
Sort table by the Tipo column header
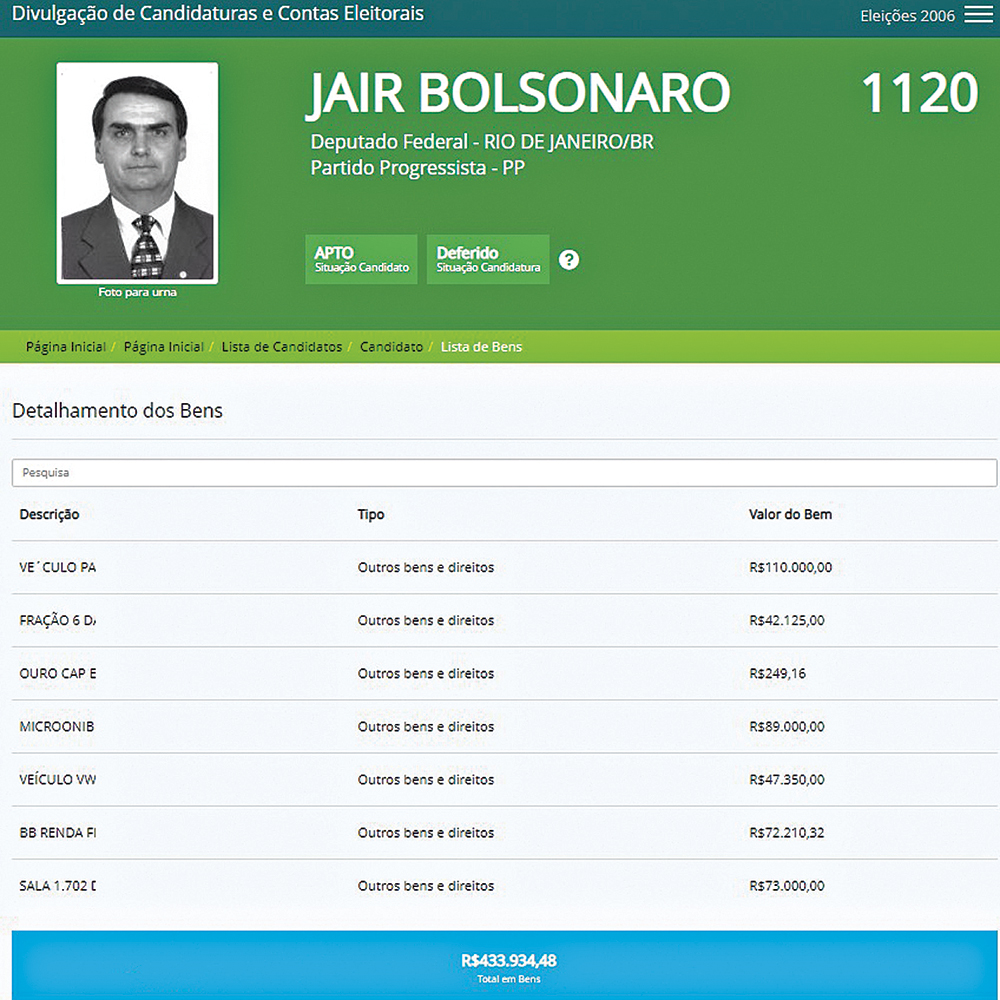pos(370,514)
